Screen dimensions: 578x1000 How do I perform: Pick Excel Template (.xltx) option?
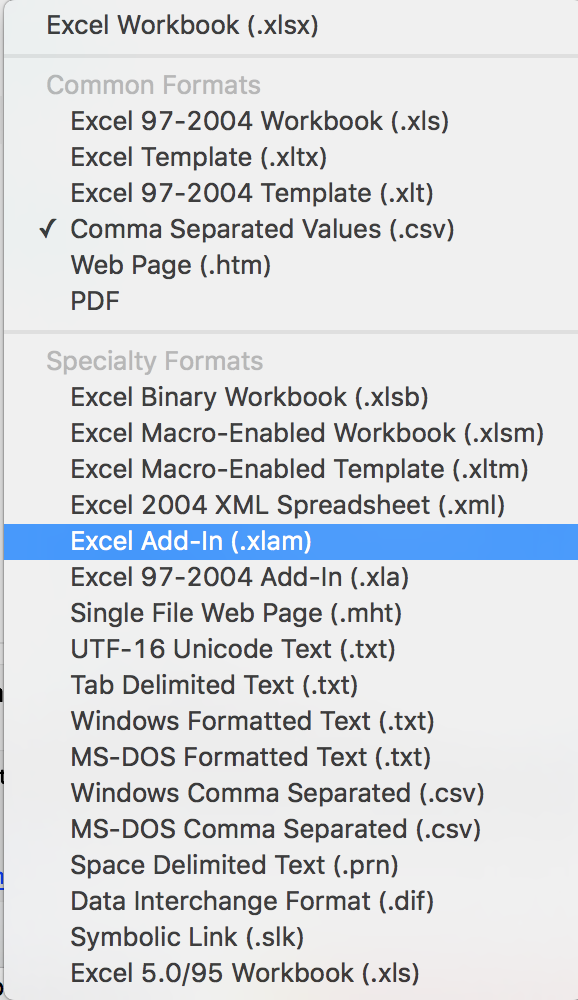[x=291, y=157]
